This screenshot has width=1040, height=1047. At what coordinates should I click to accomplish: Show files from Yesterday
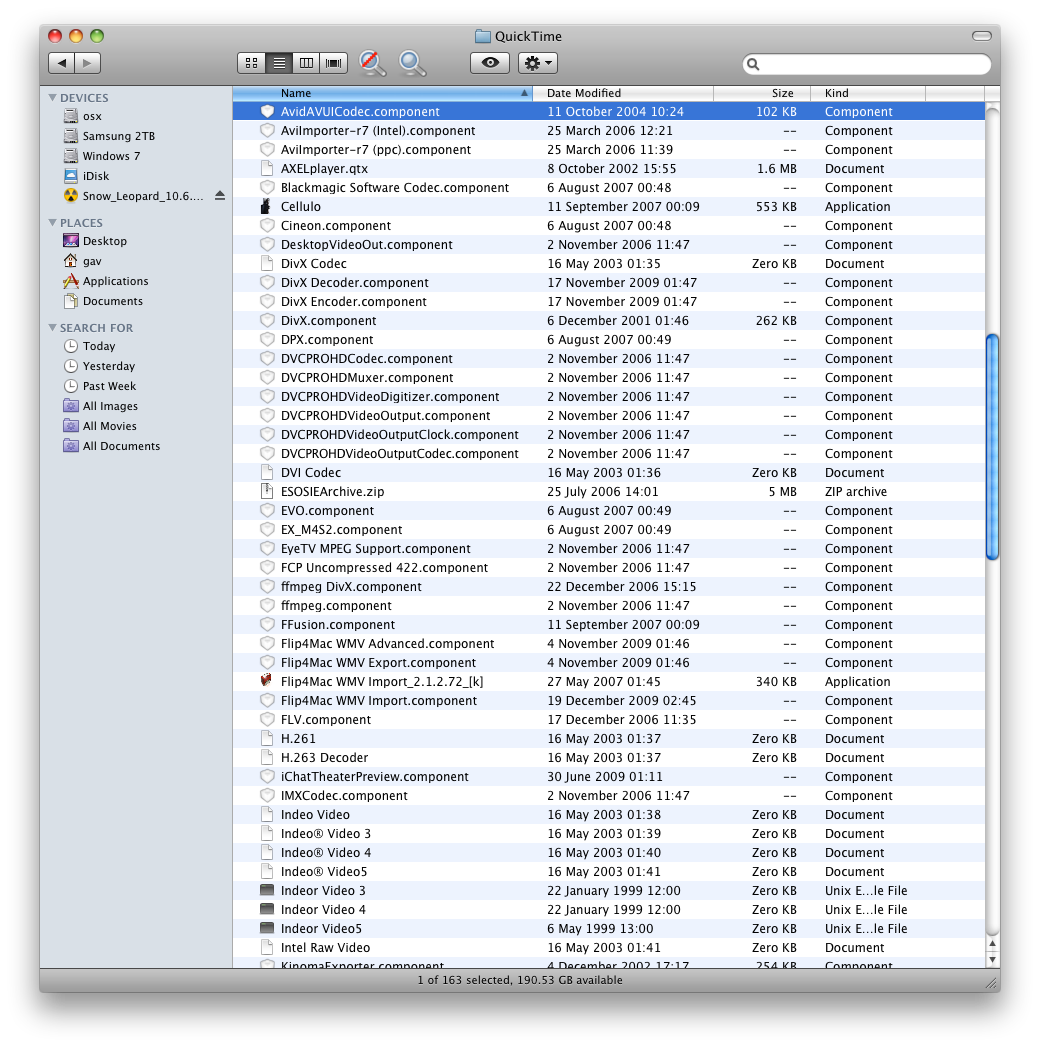pyautogui.click(x=108, y=366)
